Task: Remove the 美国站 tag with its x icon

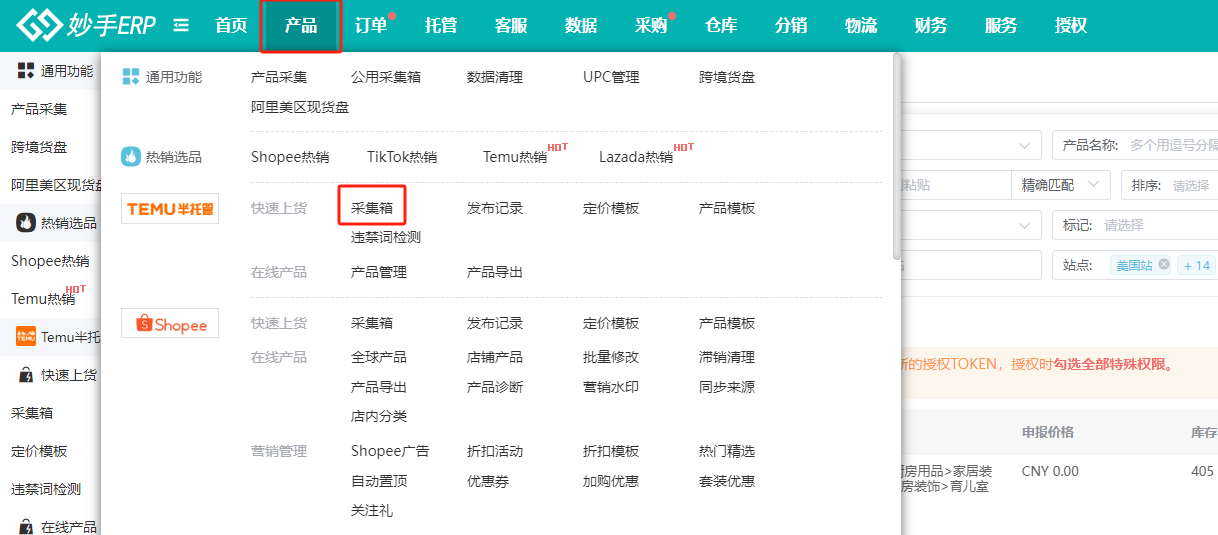Action: tap(1164, 265)
